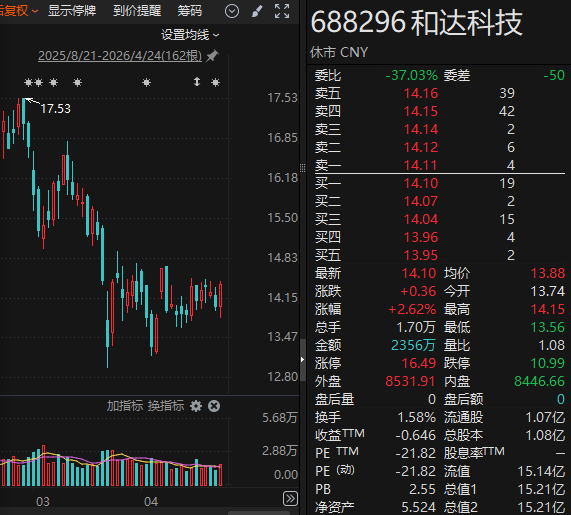Select sell-three price 14.14
571x515 pixels.
[x=421, y=129]
